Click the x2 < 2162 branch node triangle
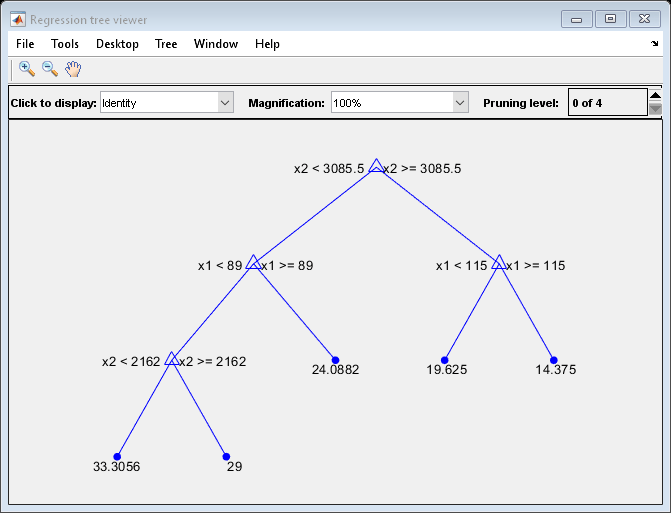Viewport: 671px width, 513px height. [x=172, y=359]
